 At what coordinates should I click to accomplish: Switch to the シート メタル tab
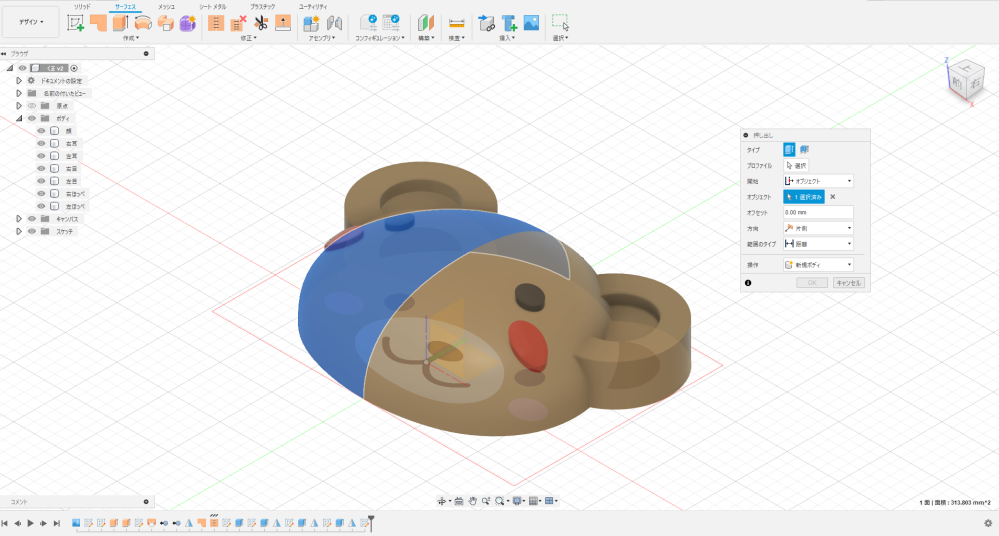click(212, 6)
